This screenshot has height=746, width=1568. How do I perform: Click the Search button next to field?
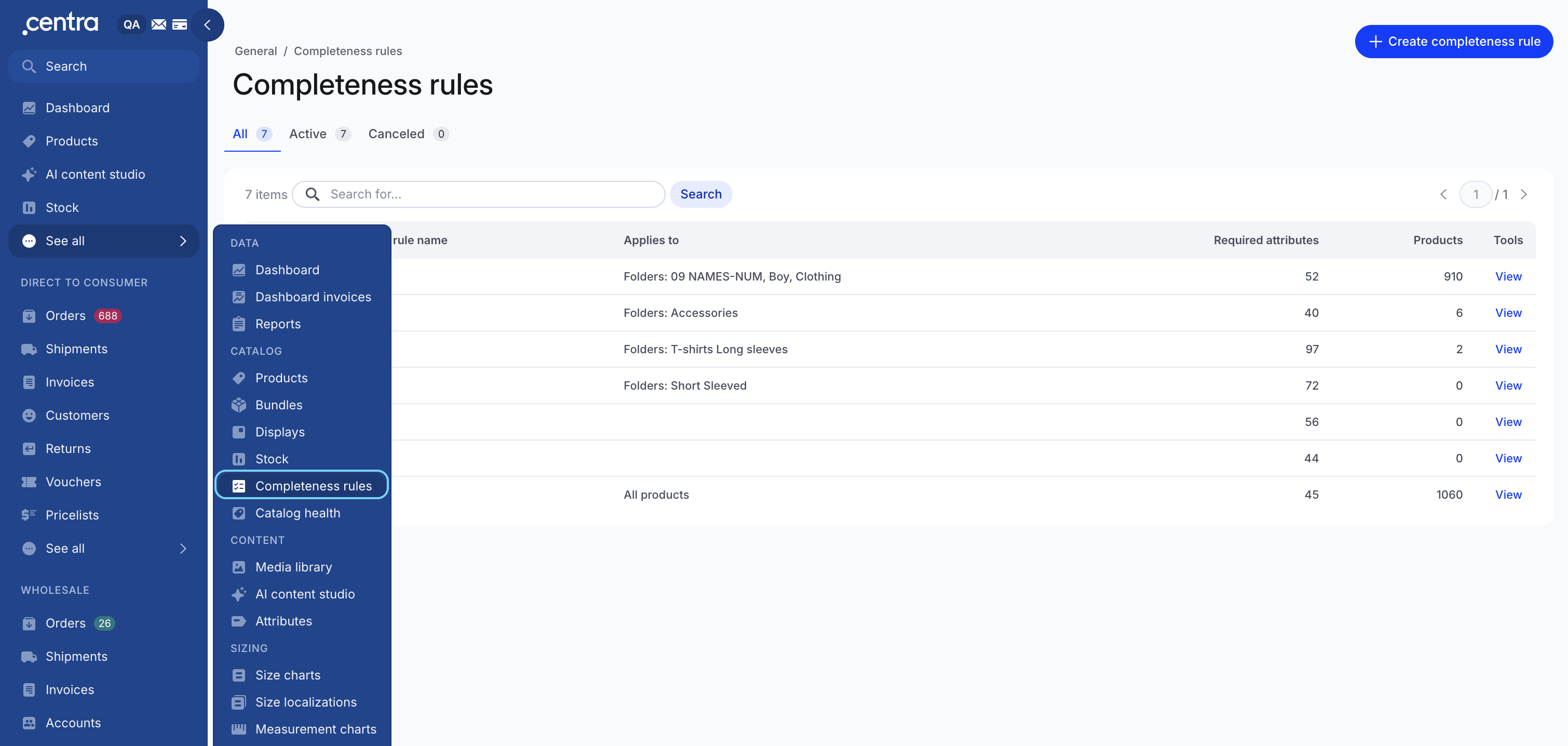point(700,194)
